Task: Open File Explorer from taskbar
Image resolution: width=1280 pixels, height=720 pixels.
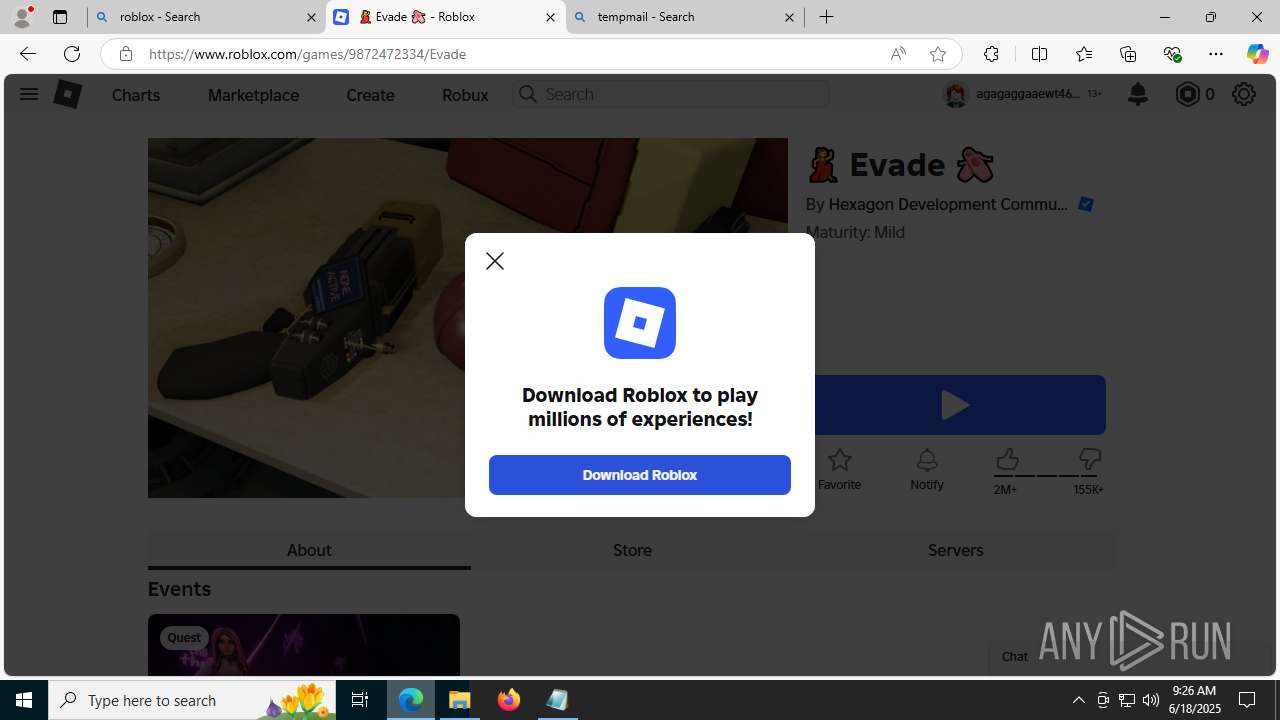Action: (460, 700)
